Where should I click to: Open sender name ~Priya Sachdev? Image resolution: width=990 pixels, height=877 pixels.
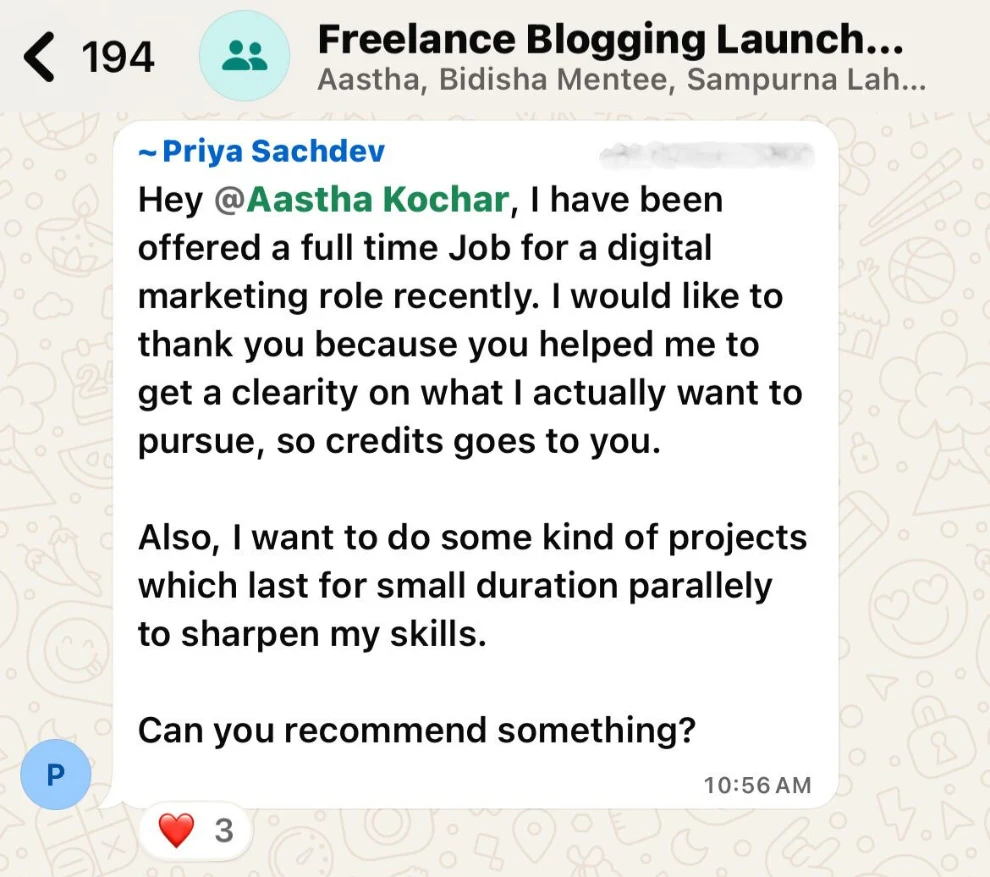pyautogui.click(x=262, y=152)
